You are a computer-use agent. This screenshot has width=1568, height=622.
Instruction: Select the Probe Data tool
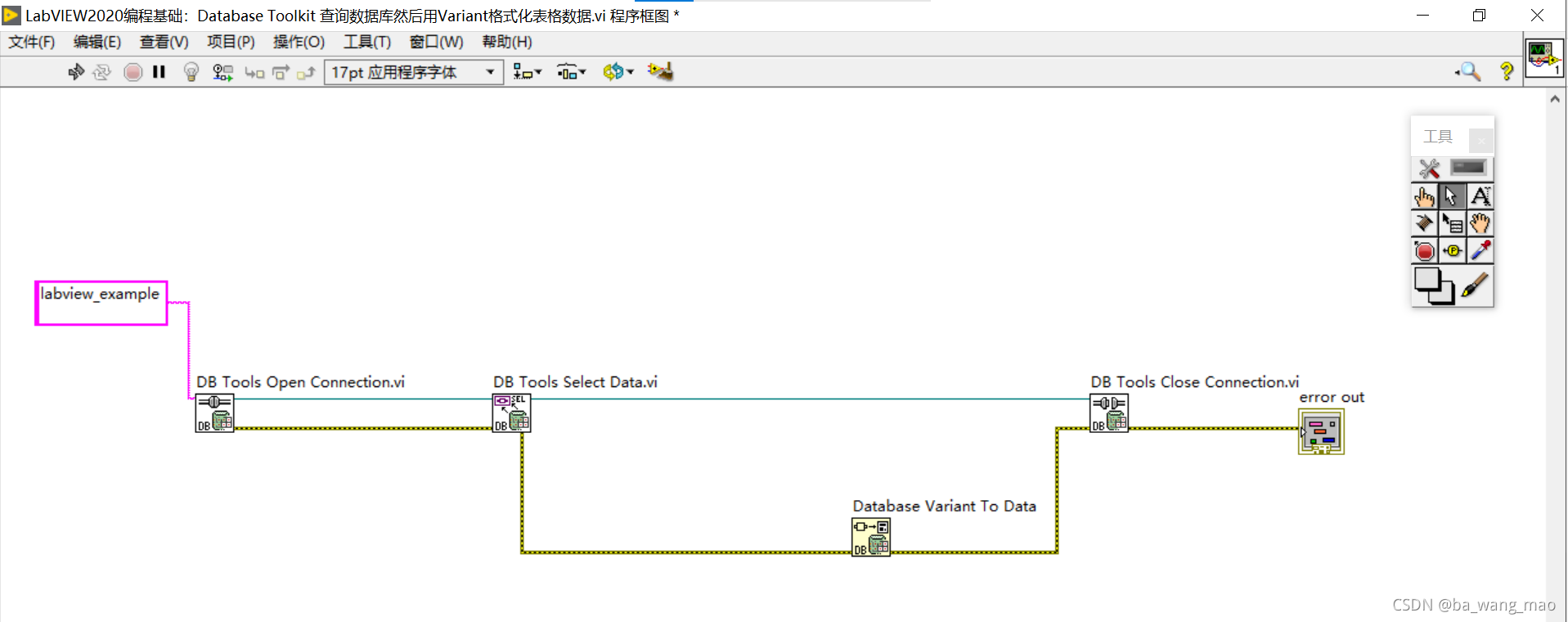(x=1452, y=250)
